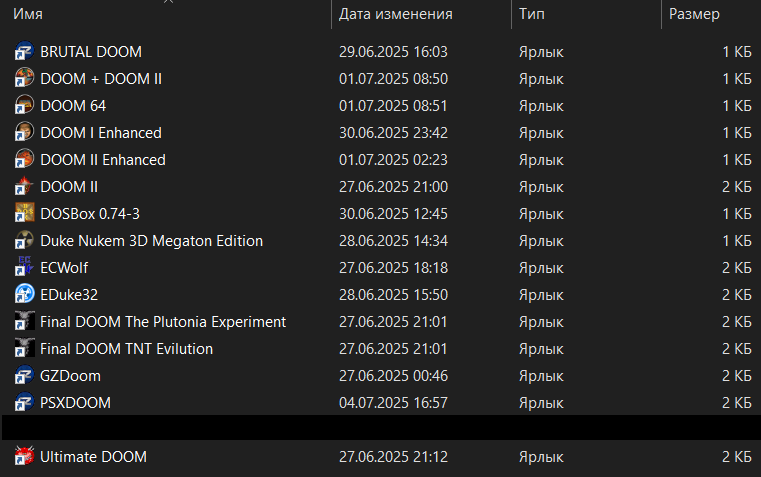The height and width of the screenshot is (477, 761).
Task: Click the Тип column header
Action: [531, 15]
